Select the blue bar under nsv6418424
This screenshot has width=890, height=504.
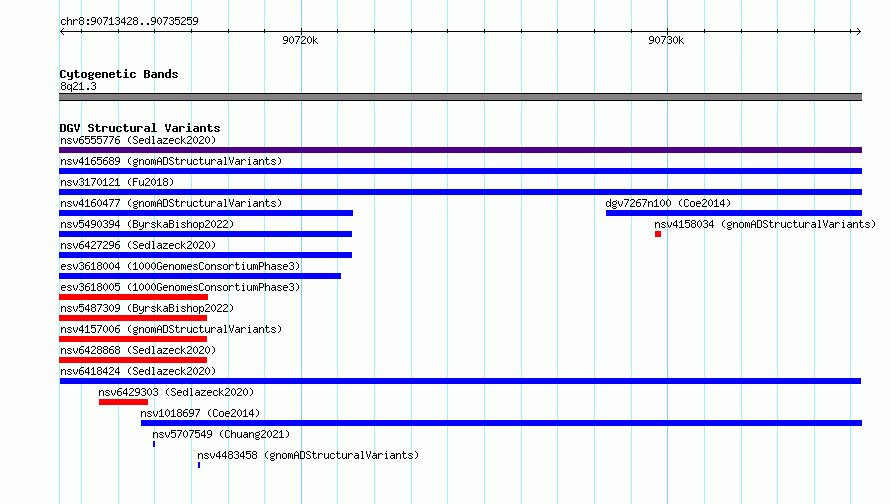[x=460, y=381]
